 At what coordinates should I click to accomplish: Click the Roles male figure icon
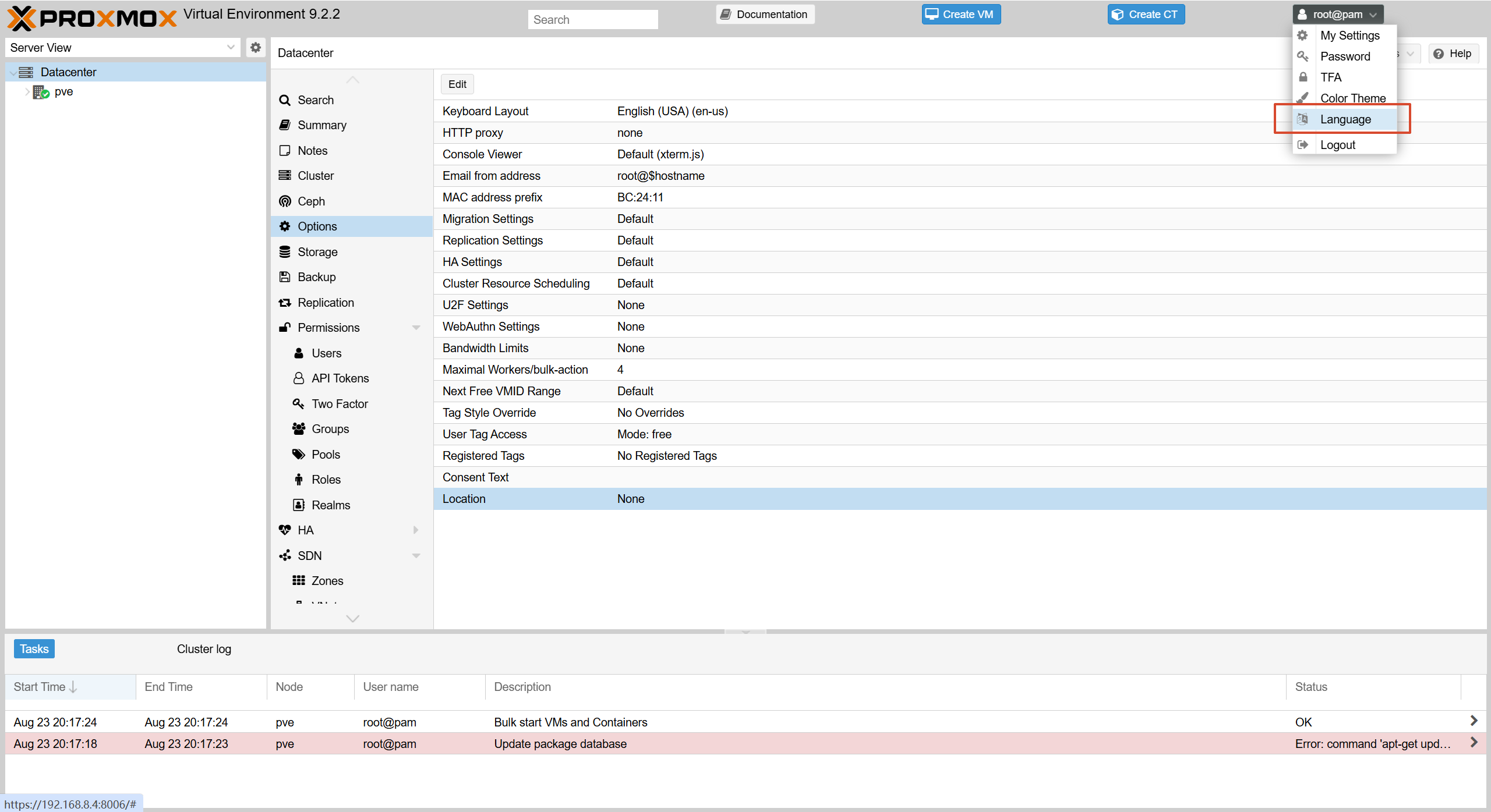pyautogui.click(x=299, y=480)
